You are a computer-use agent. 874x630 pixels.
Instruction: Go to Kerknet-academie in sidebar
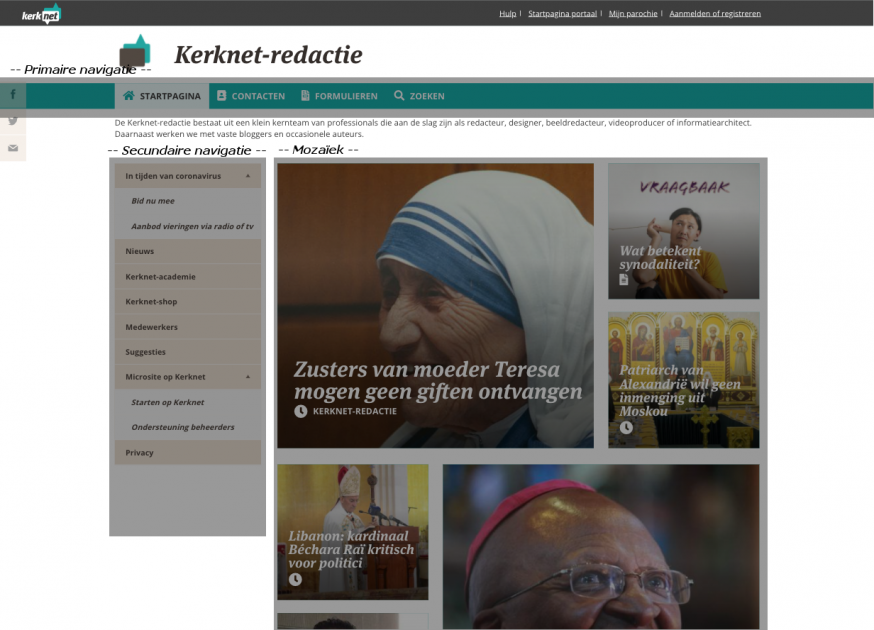(188, 277)
